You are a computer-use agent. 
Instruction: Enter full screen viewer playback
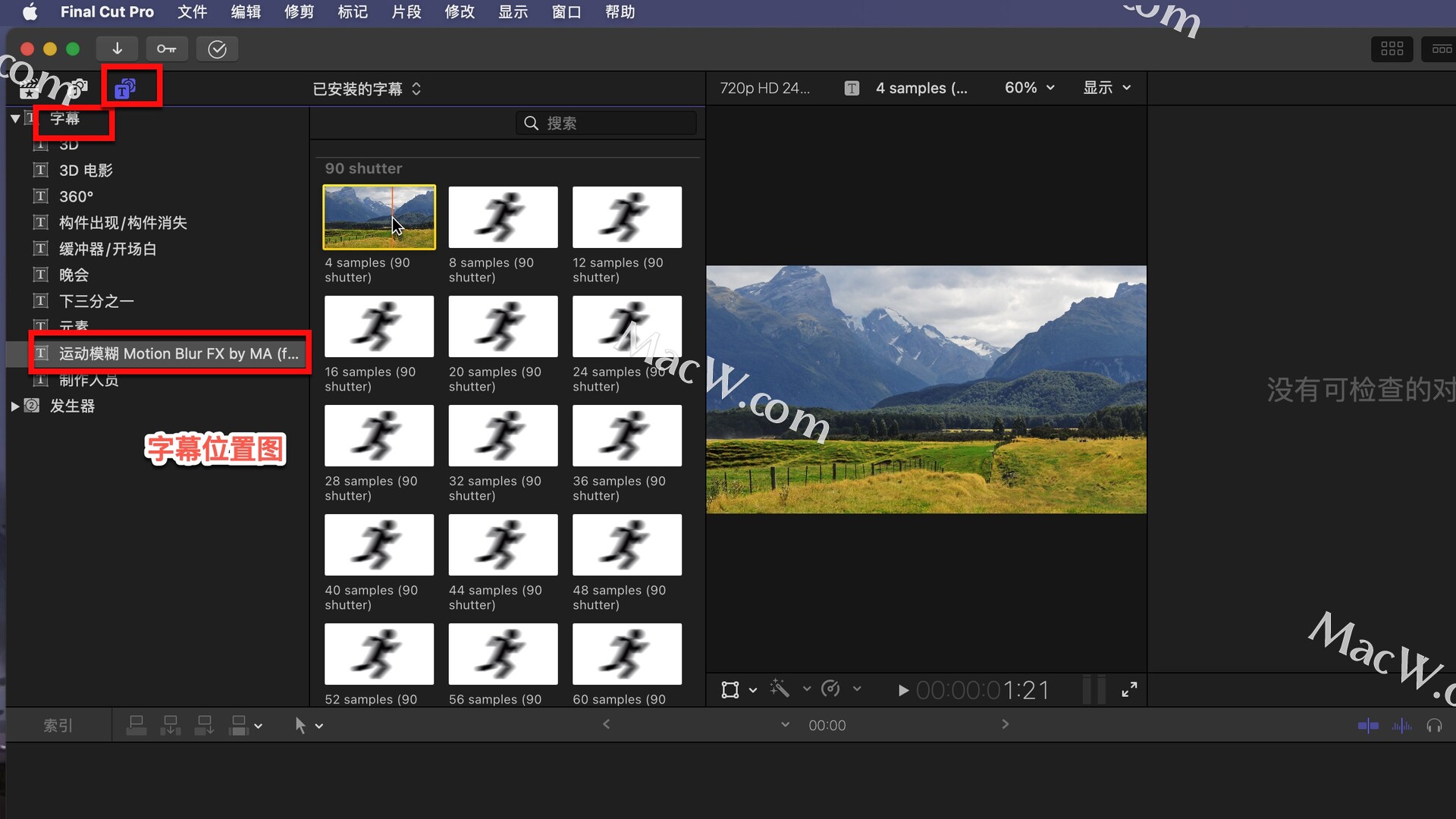click(x=1129, y=689)
